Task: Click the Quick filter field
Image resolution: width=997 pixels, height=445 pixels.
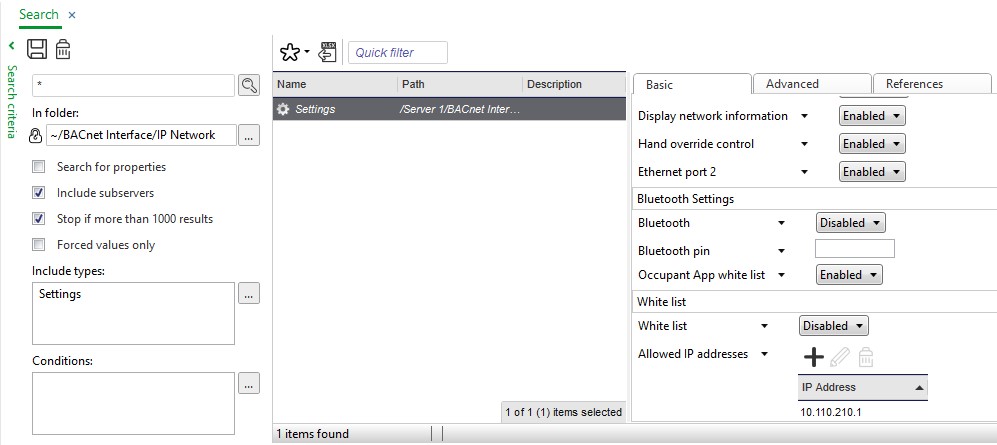Action: 398,53
